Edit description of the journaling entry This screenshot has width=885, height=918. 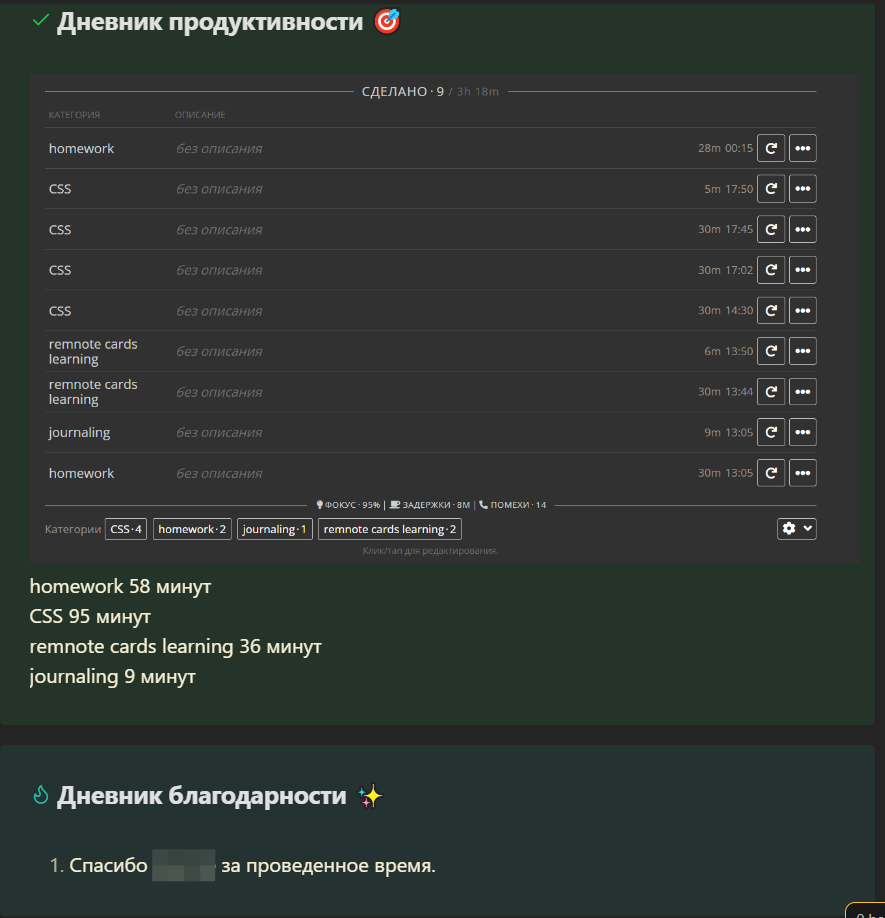pyautogui.click(x=219, y=433)
